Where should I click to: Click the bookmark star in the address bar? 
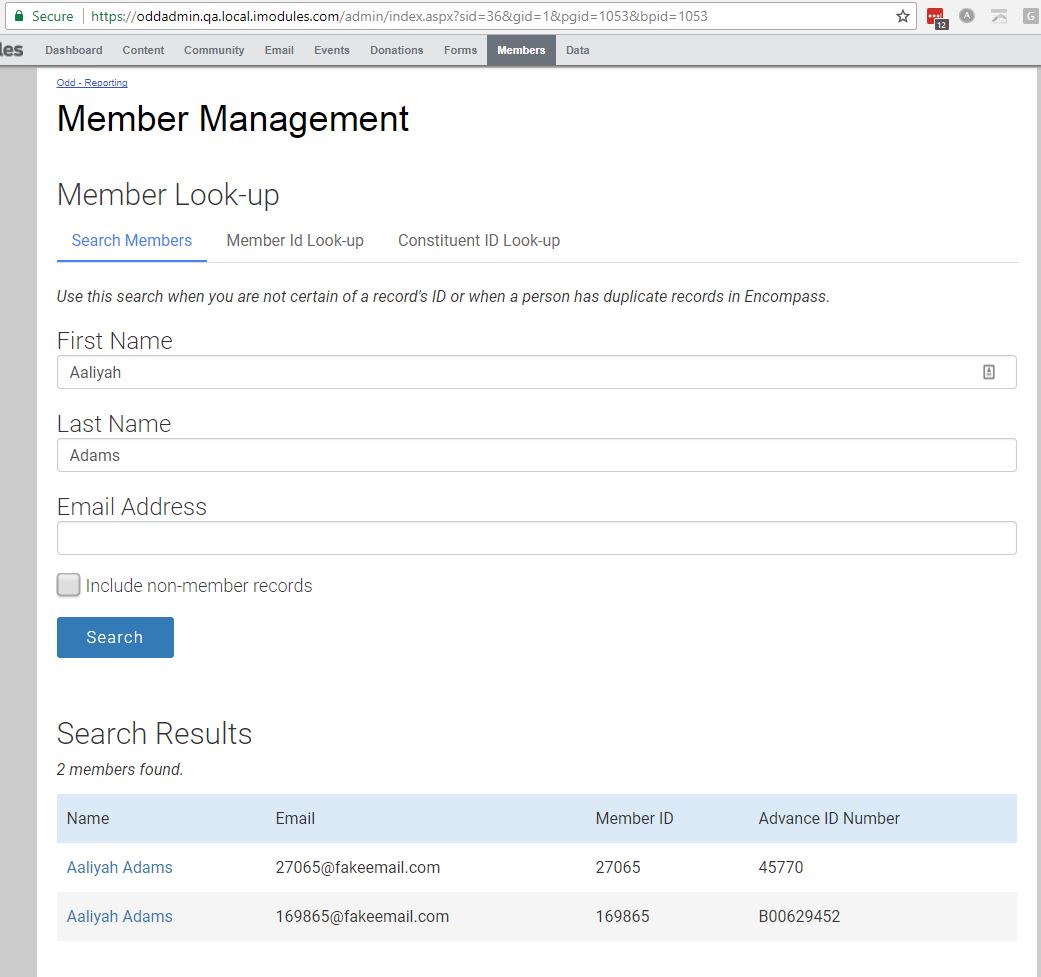click(902, 16)
